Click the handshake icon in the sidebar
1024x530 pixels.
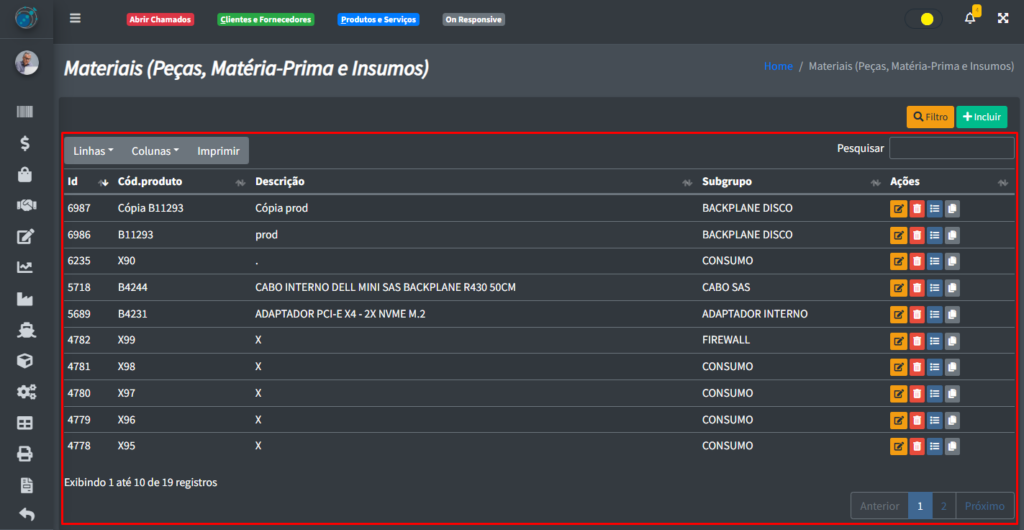pos(26,206)
